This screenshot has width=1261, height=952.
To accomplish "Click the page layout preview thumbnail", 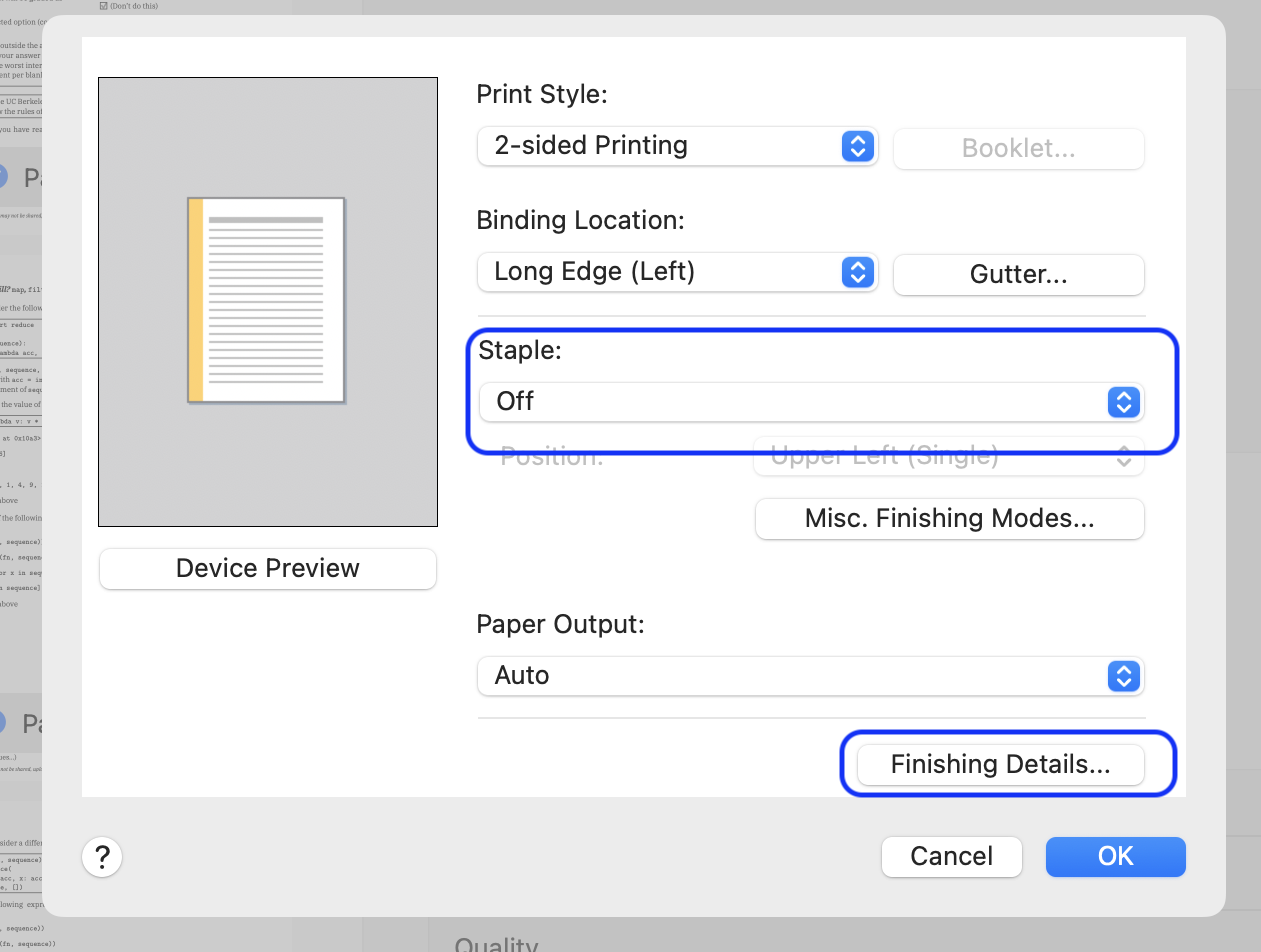I will (x=267, y=301).
